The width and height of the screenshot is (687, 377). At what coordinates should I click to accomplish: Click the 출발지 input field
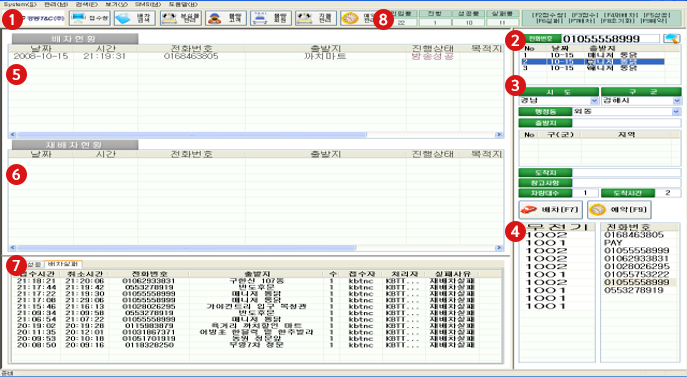point(627,123)
